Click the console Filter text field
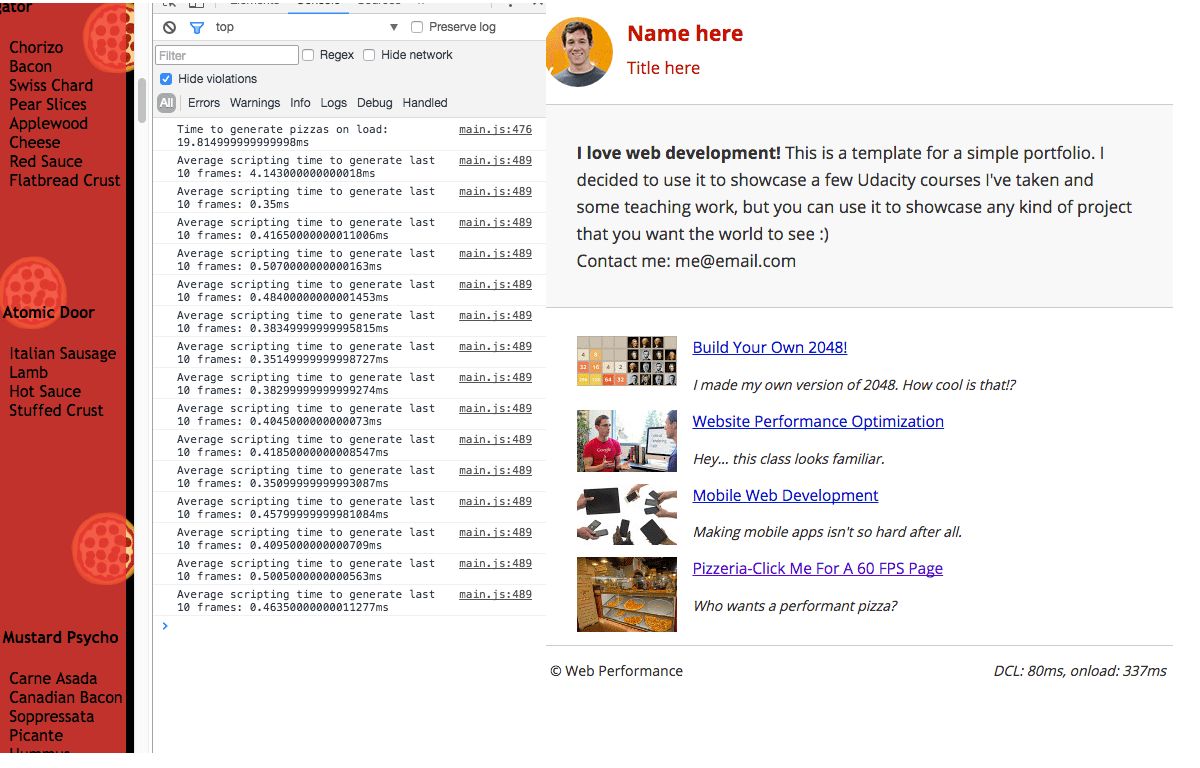The image size is (1200, 768). [x=227, y=55]
